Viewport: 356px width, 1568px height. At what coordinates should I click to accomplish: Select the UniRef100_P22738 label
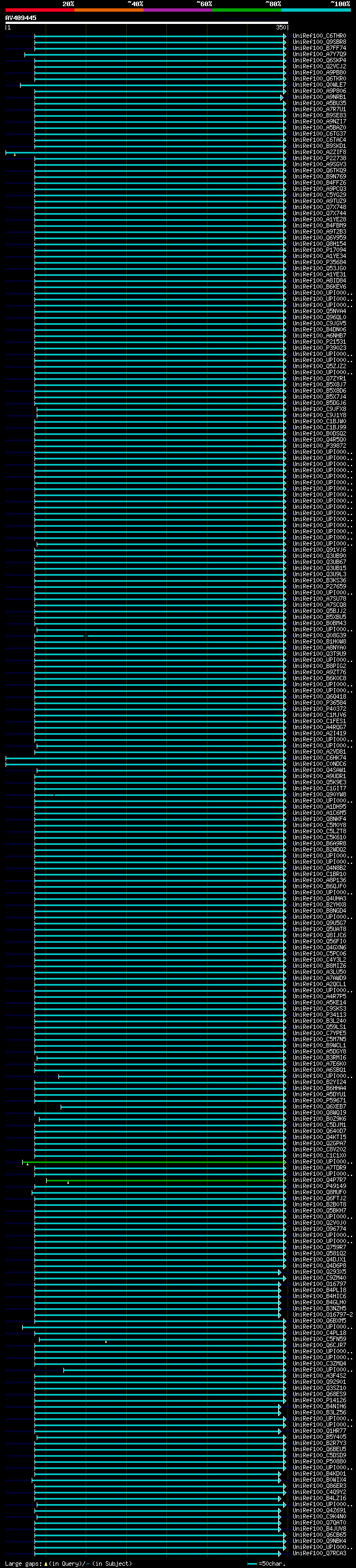(x=319, y=159)
